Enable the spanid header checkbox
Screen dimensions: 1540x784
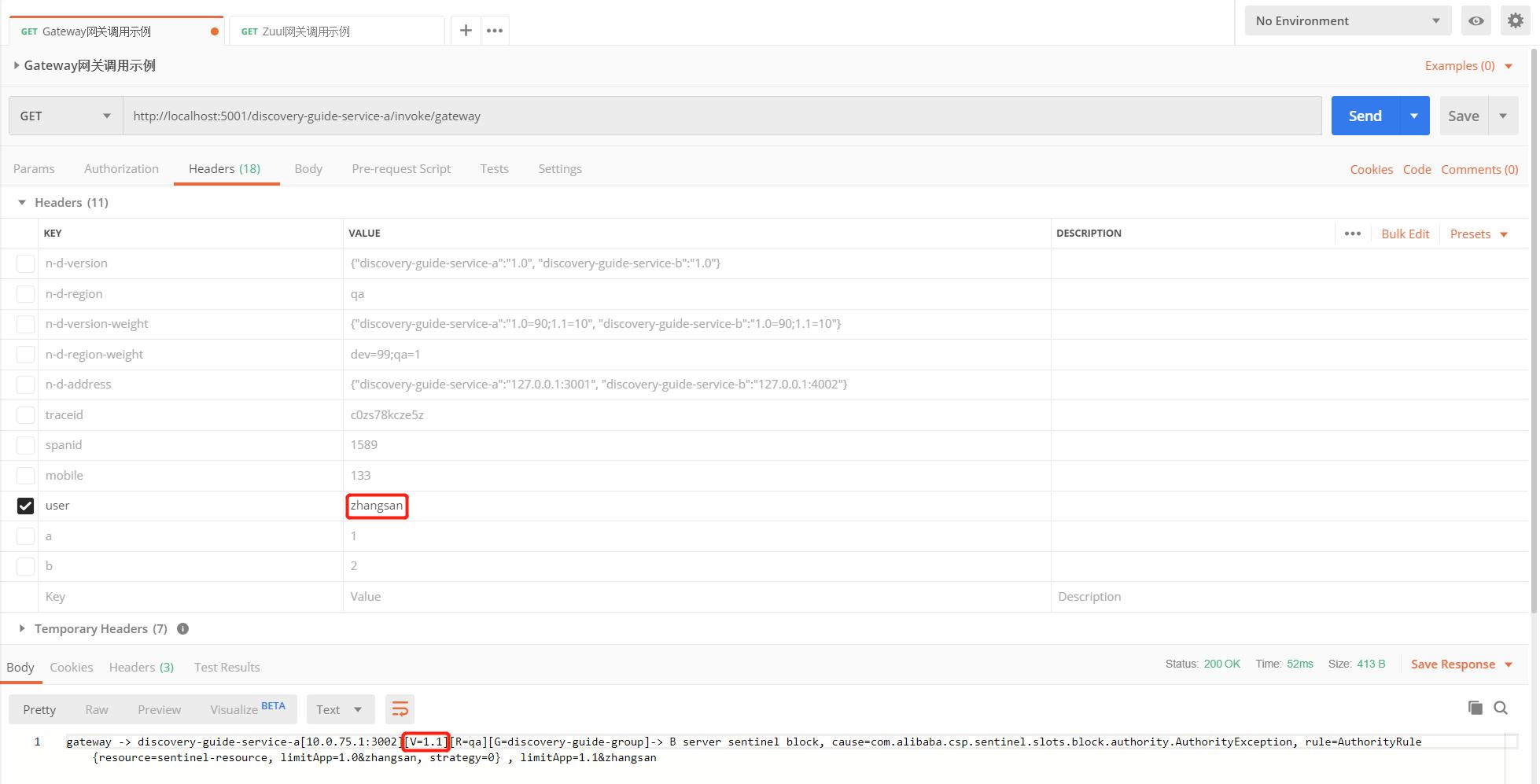[25, 445]
